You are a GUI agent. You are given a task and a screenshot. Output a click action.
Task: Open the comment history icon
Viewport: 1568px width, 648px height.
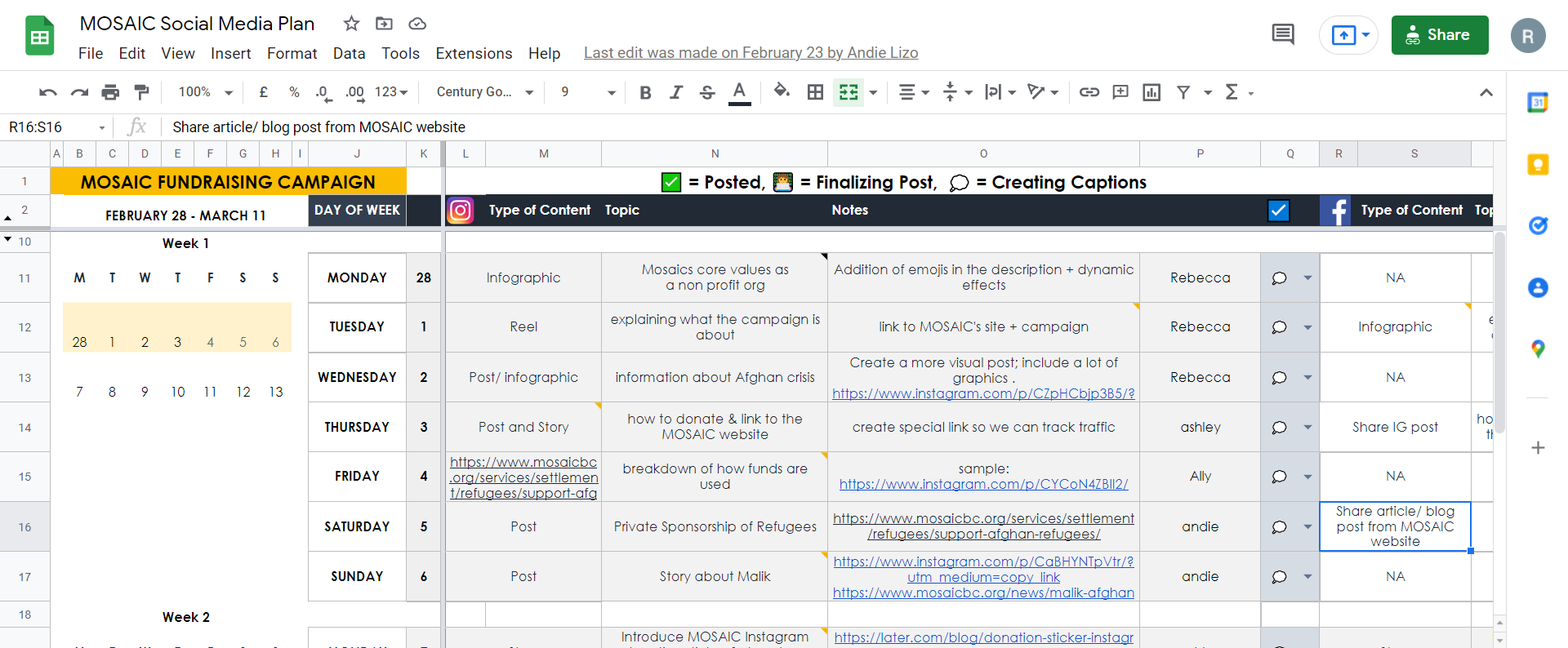tap(1283, 34)
